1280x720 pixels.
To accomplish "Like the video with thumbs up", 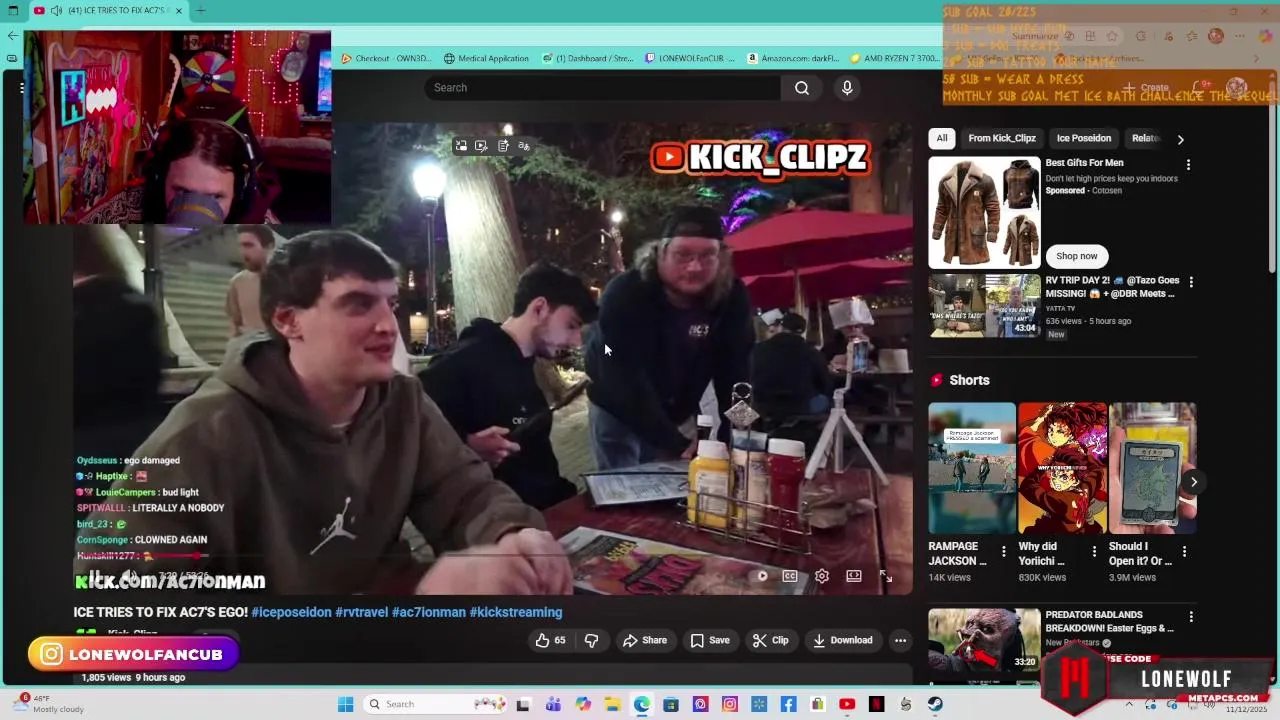I will pos(551,640).
